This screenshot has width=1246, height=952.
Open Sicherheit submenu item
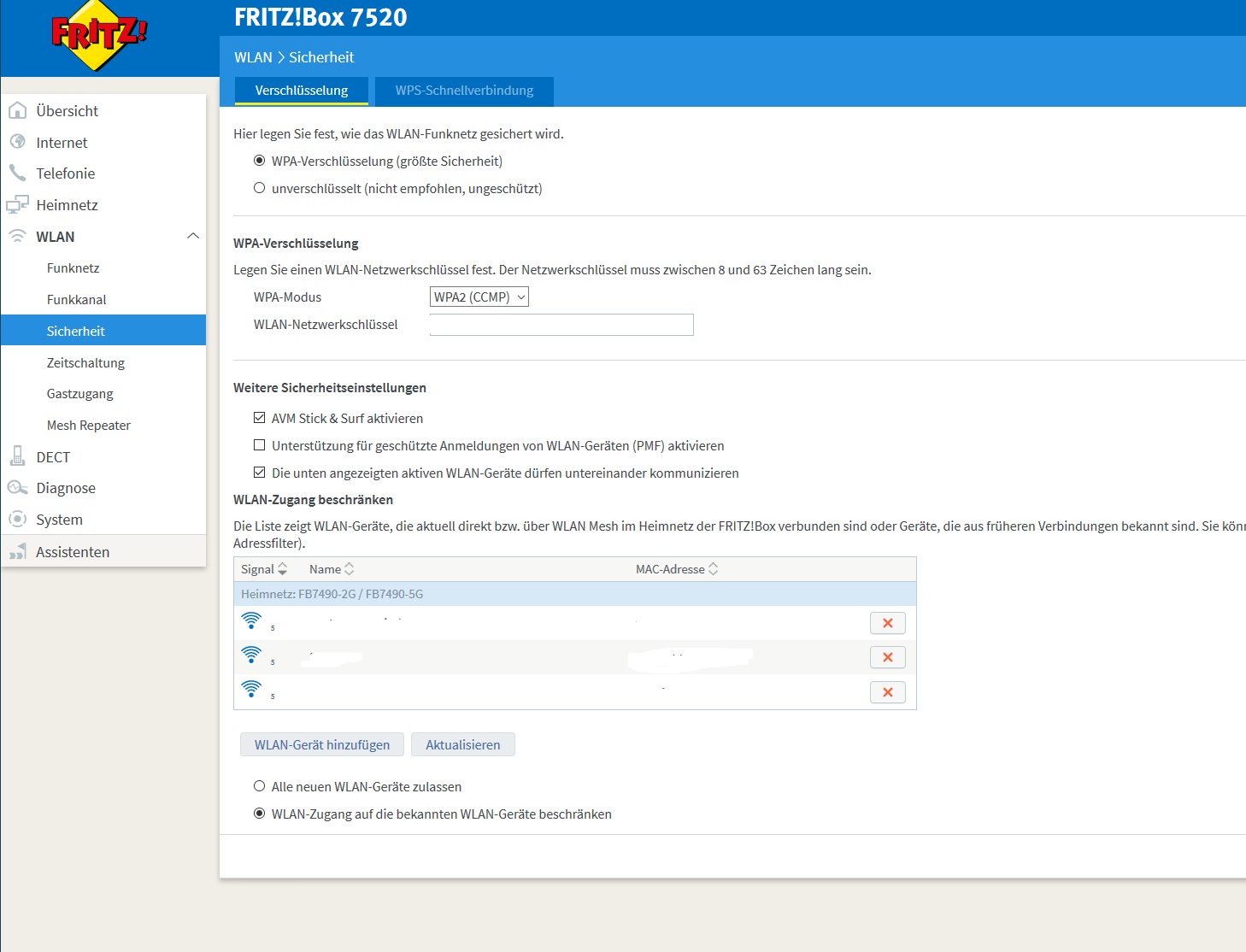pos(103,331)
